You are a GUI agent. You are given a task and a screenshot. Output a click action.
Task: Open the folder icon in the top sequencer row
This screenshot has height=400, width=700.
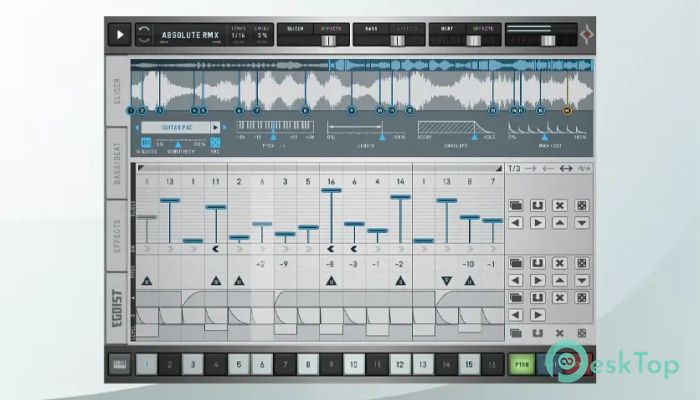pyautogui.click(x=515, y=206)
